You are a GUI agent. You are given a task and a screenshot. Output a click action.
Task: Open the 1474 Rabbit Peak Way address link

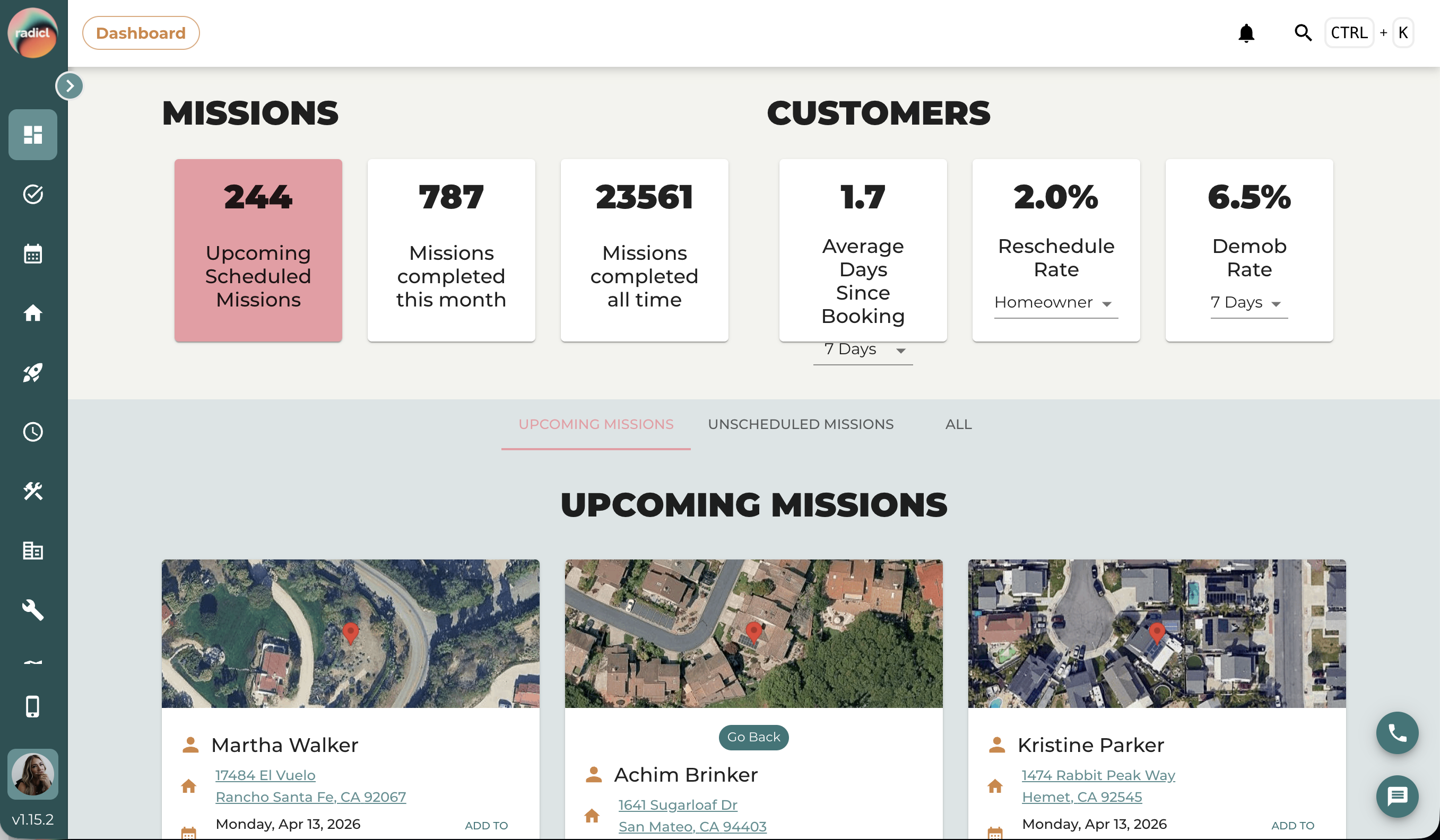point(1097,775)
